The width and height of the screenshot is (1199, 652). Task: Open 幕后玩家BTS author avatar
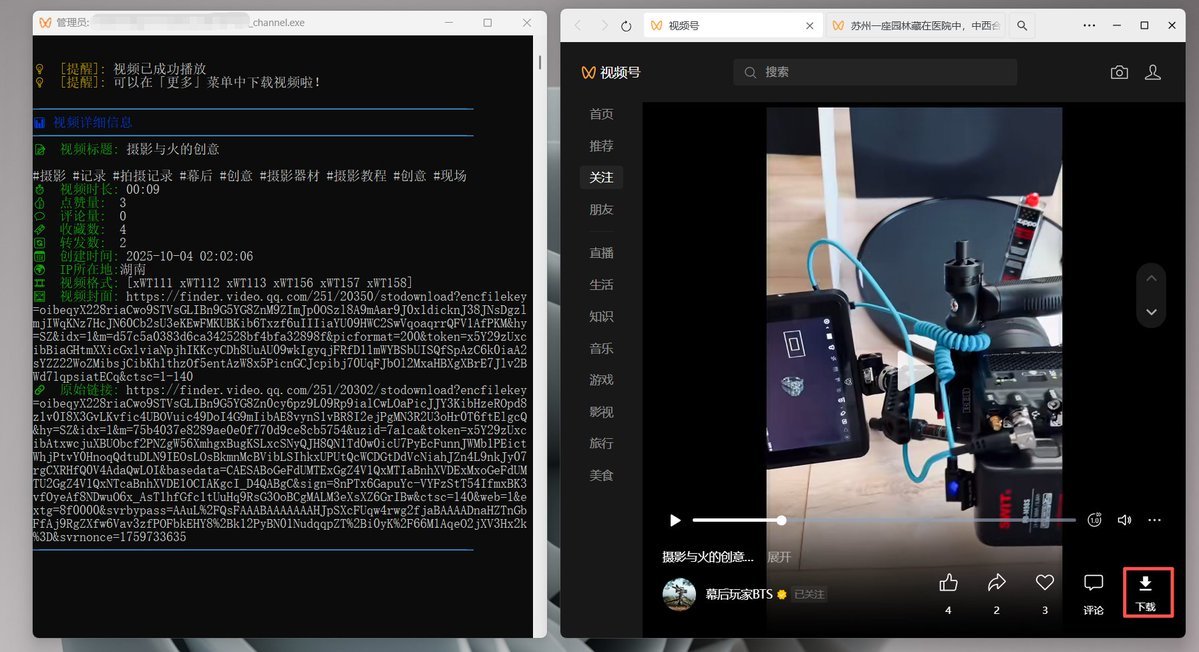point(679,594)
